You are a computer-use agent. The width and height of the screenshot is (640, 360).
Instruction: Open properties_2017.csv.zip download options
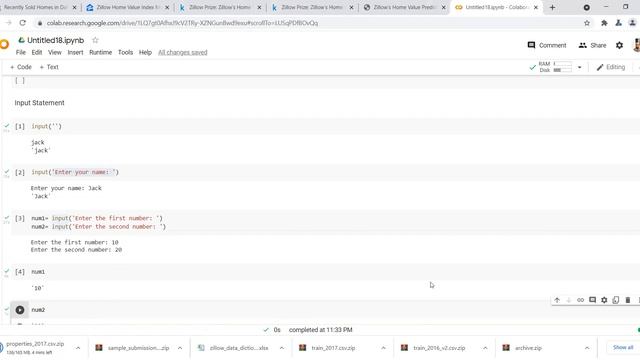(x=78, y=348)
